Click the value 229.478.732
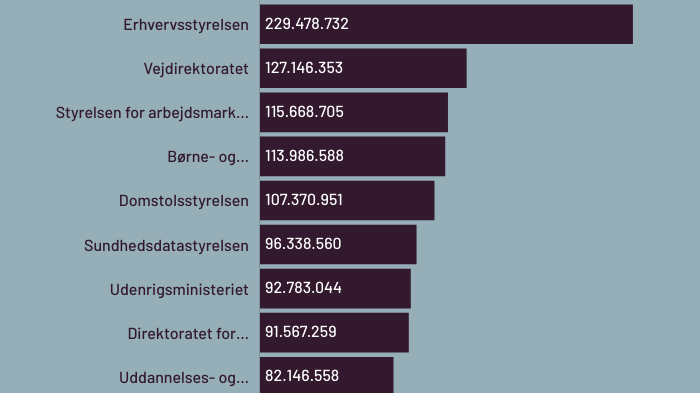Viewport: 700px width, 393px height. pyautogui.click(x=307, y=24)
